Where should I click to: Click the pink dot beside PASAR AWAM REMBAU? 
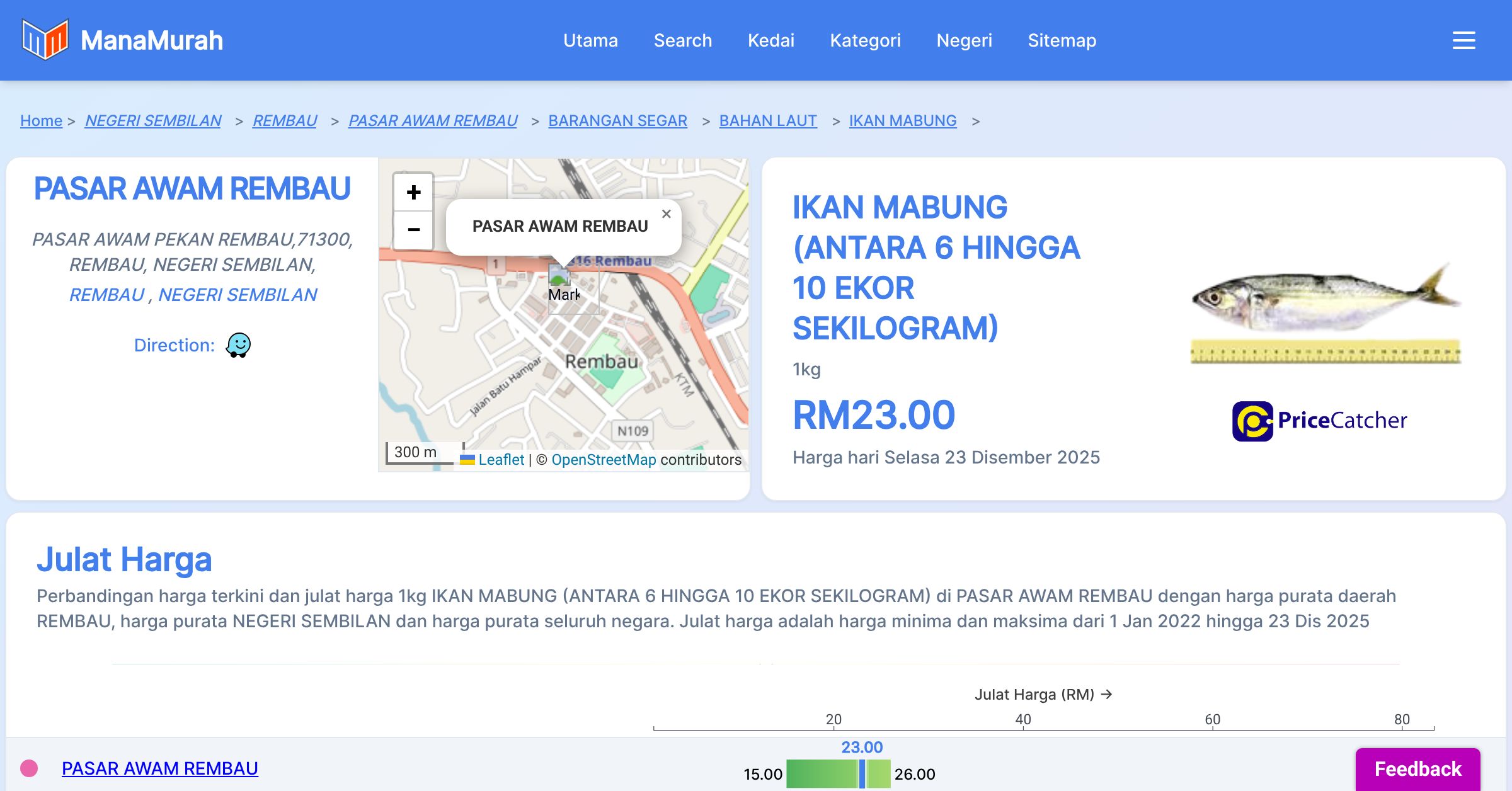29,768
